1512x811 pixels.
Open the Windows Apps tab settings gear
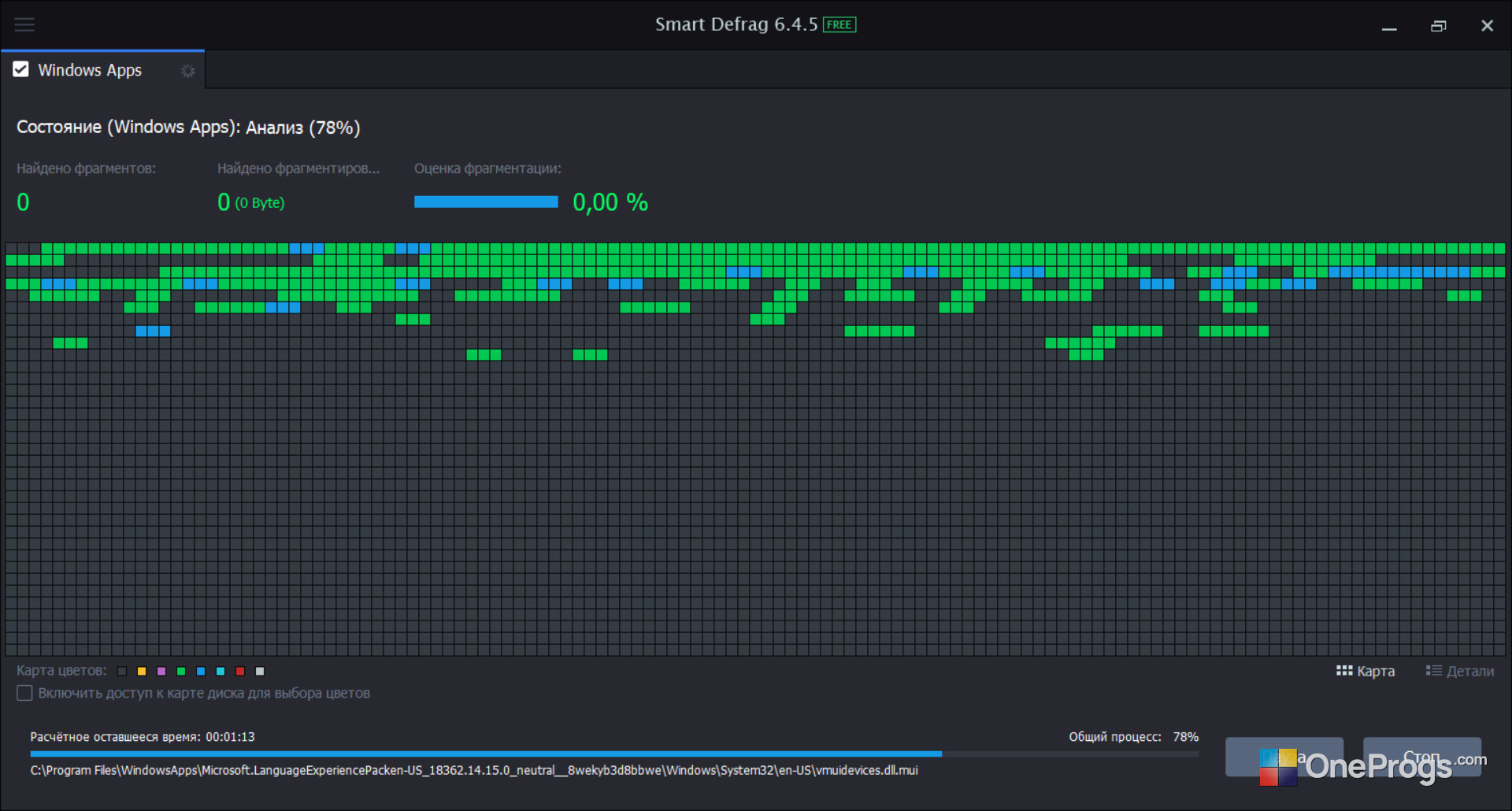pyautogui.click(x=187, y=71)
